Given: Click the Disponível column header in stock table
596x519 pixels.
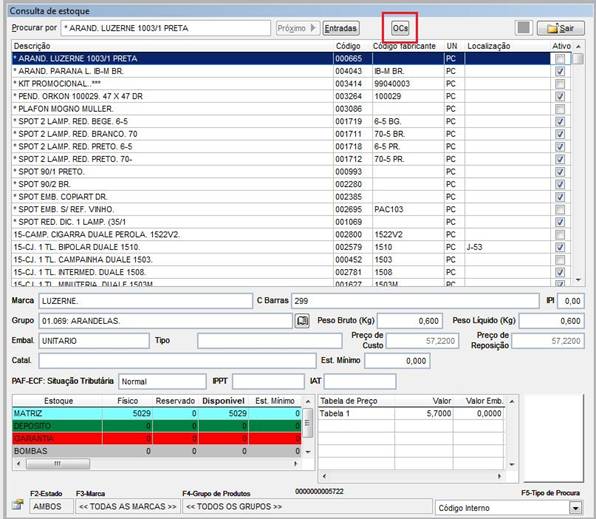Looking at the screenshot, I should point(223,401).
